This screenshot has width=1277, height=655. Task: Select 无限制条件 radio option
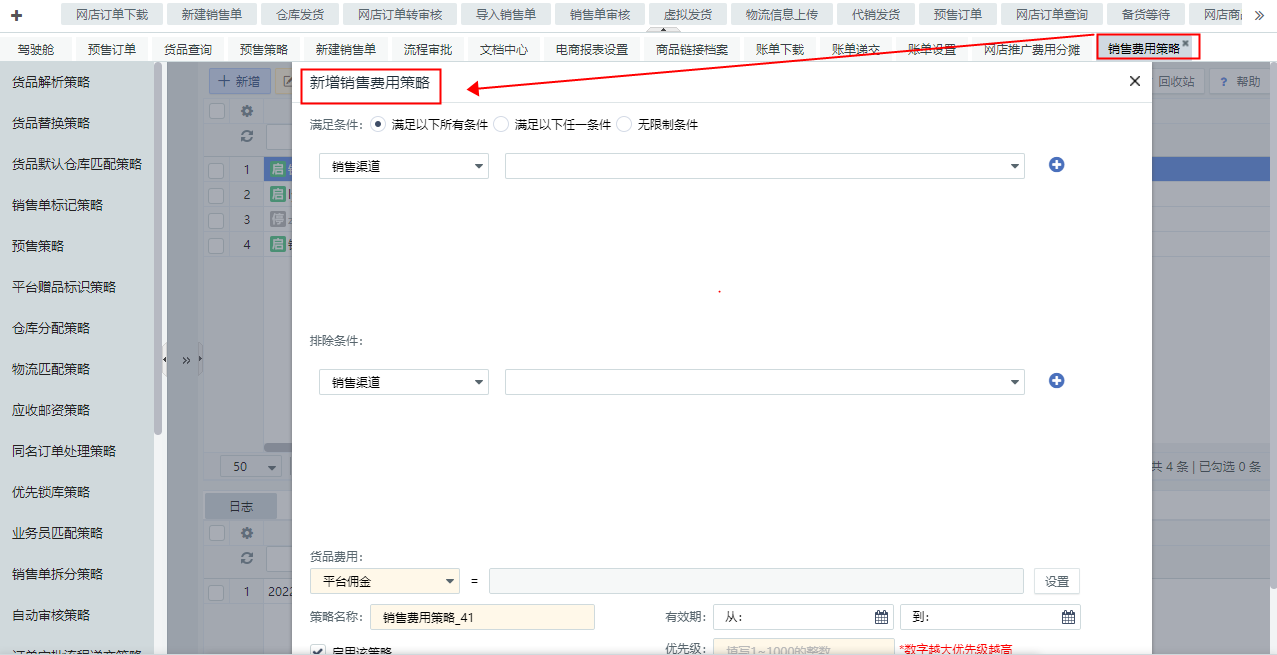coord(624,125)
